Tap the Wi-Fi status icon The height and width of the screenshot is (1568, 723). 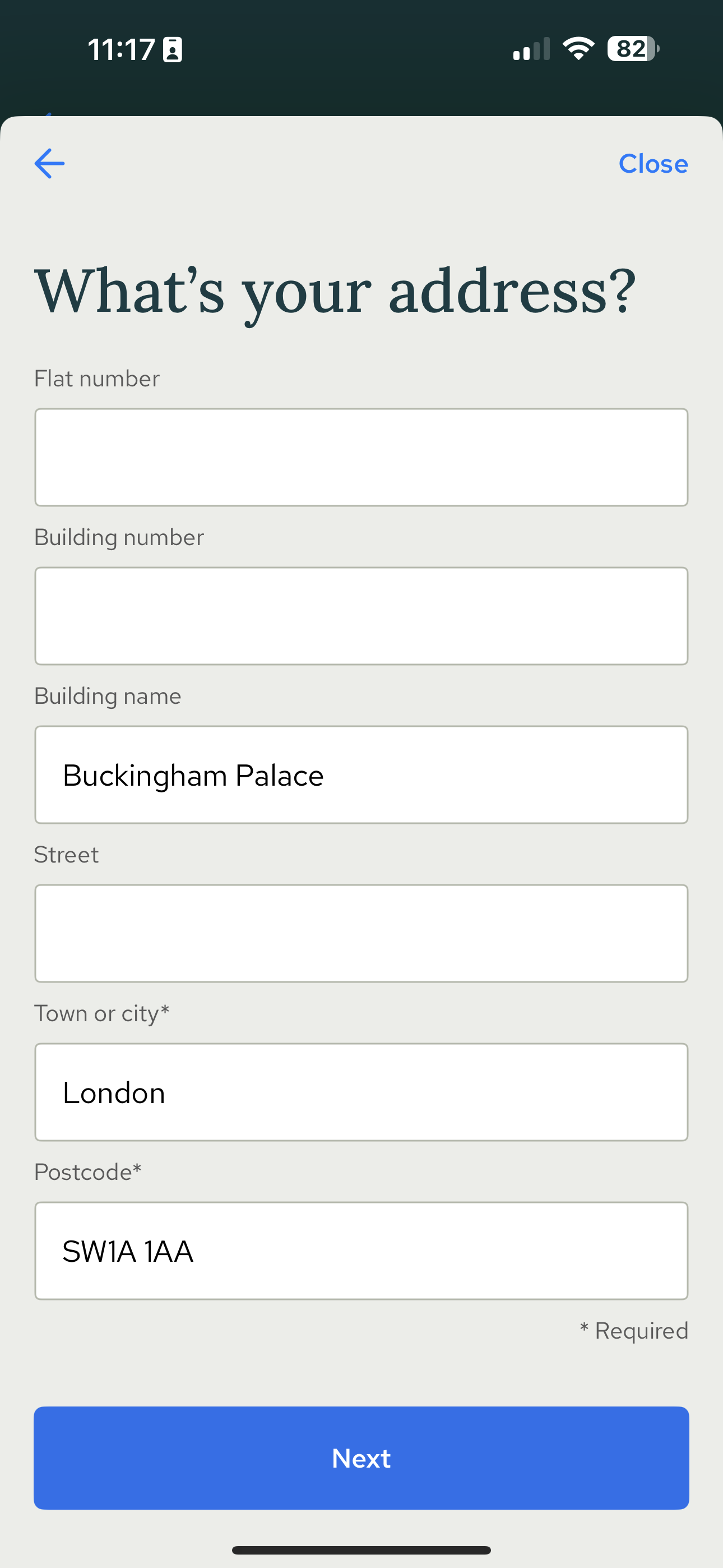click(578, 49)
